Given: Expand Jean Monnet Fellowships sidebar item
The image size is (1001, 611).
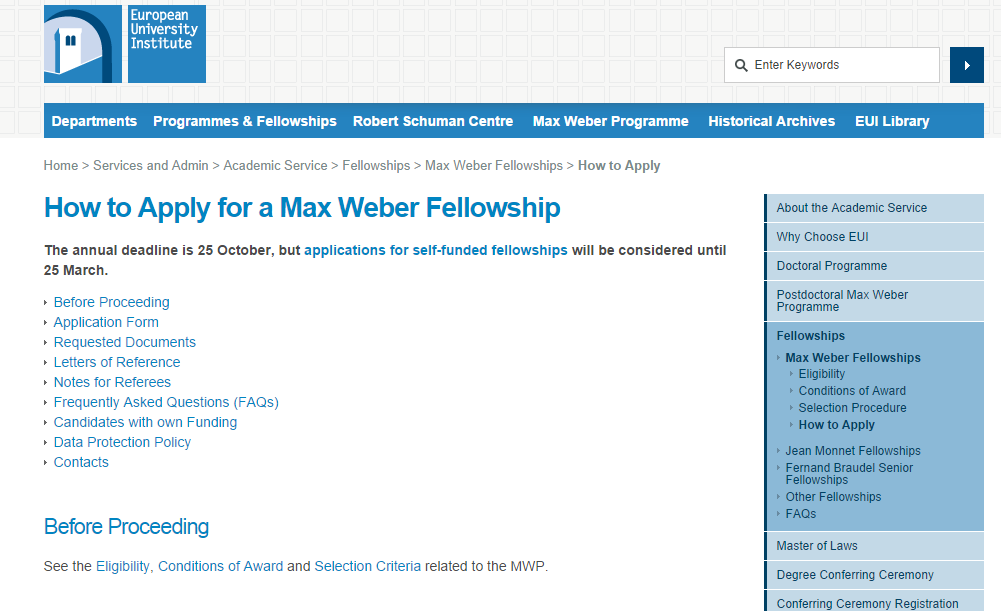Looking at the screenshot, I should pos(853,451).
